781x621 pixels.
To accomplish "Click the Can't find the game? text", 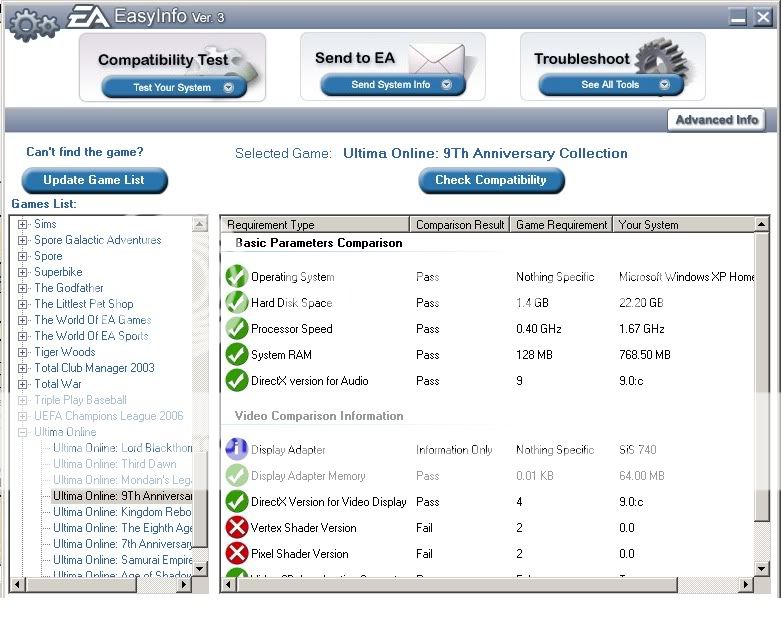I will (85, 152).
